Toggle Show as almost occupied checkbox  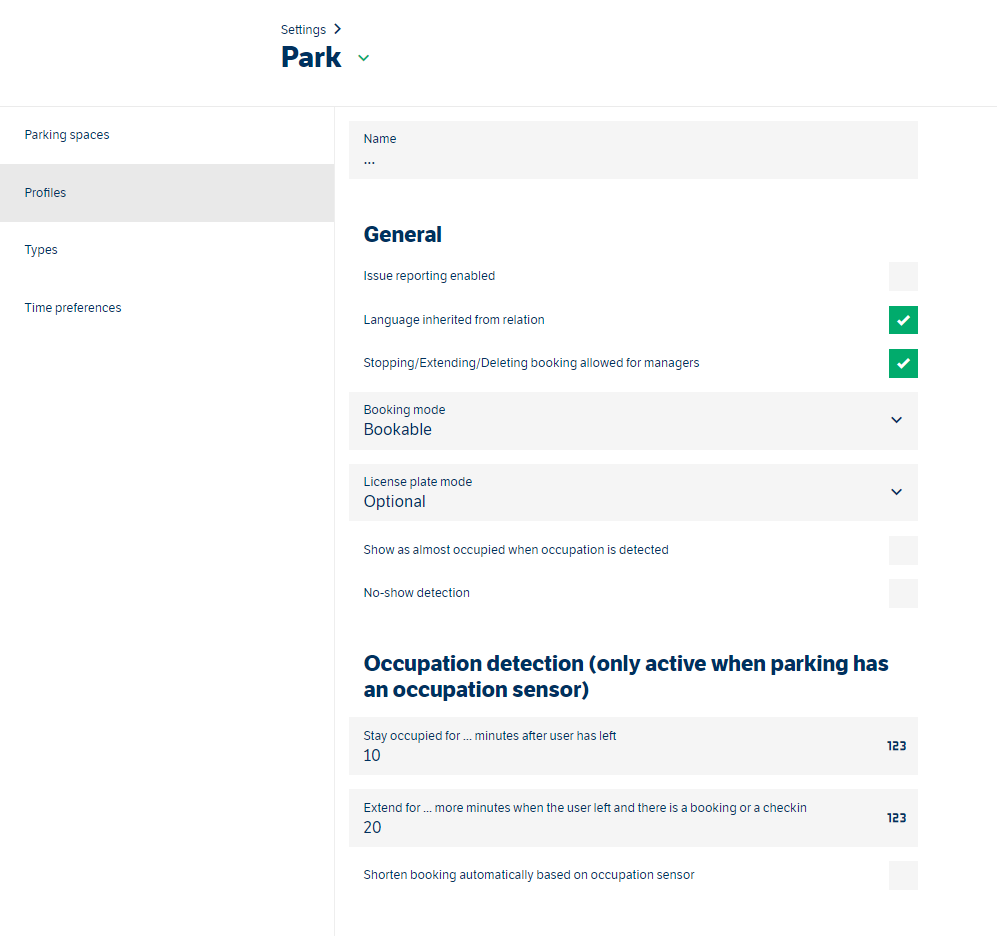(903, 550)
